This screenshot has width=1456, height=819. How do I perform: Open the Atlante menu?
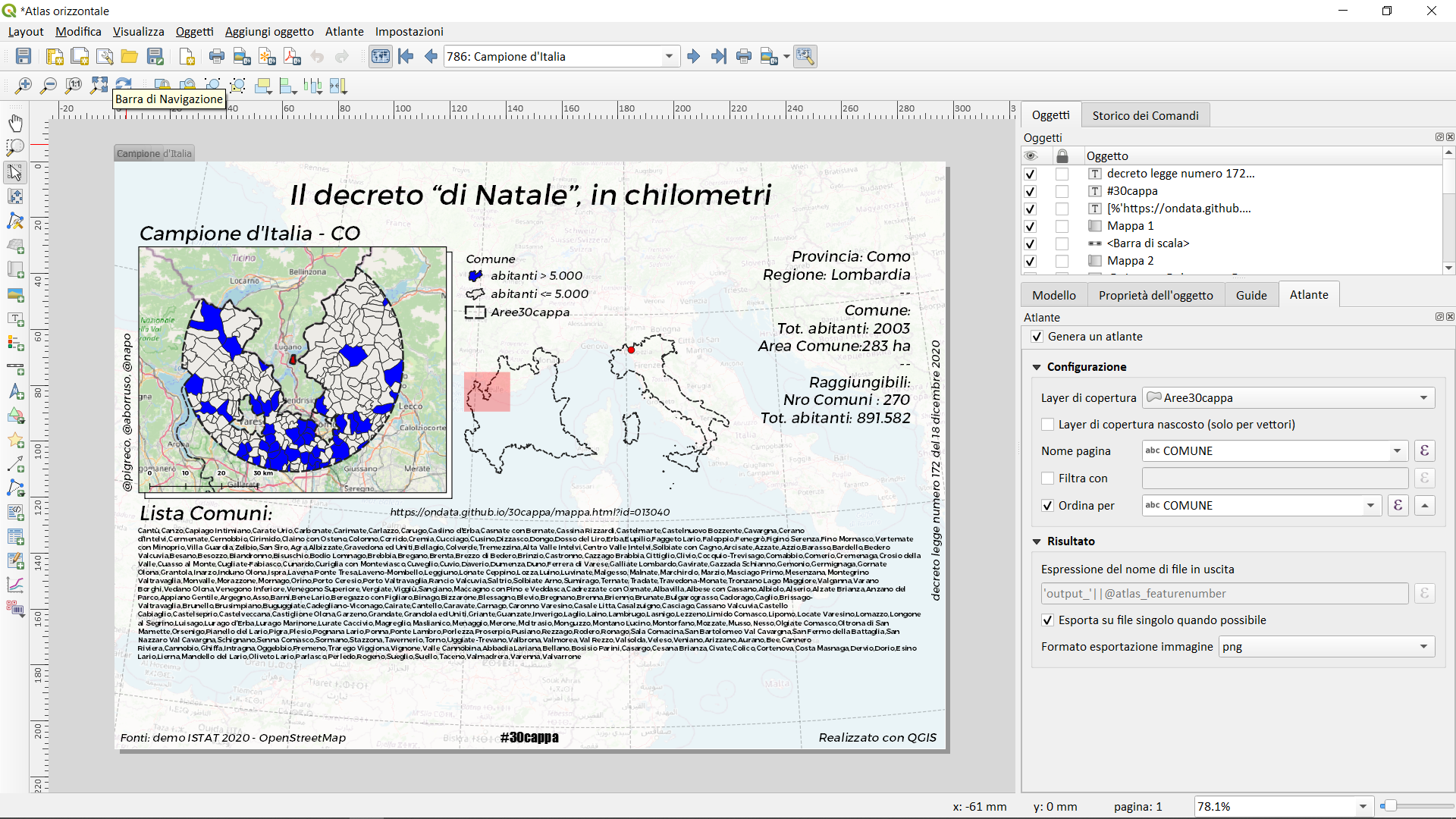(x=344, y=31)
